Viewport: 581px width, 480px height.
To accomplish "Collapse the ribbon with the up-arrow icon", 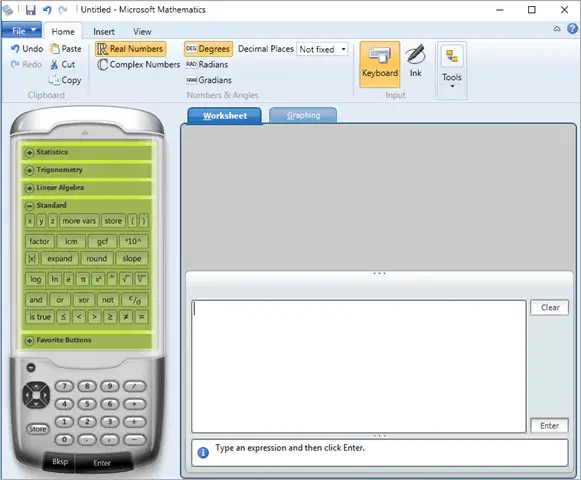I will 557,29.
